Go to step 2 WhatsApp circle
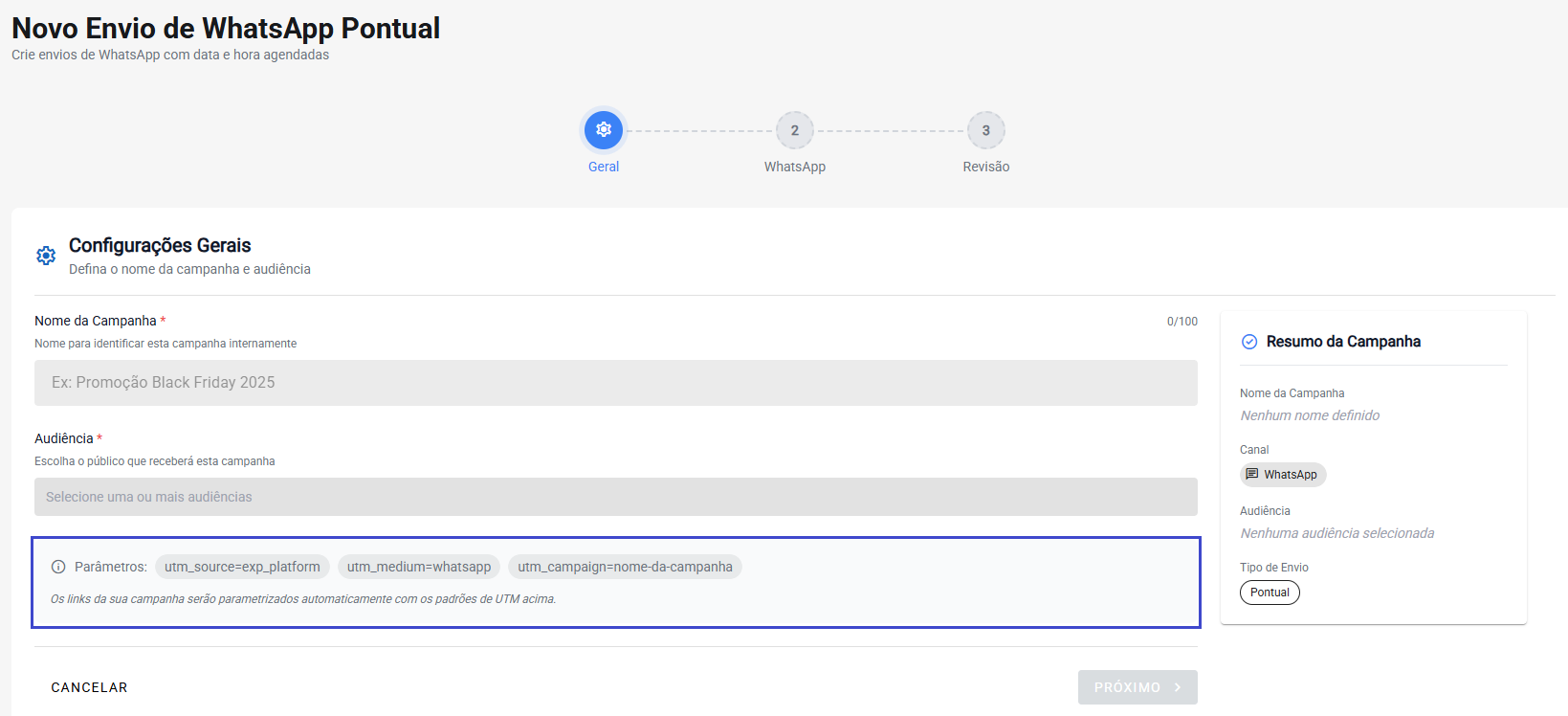The width and height of the screenshot is (1568, 716). [794, 130]
